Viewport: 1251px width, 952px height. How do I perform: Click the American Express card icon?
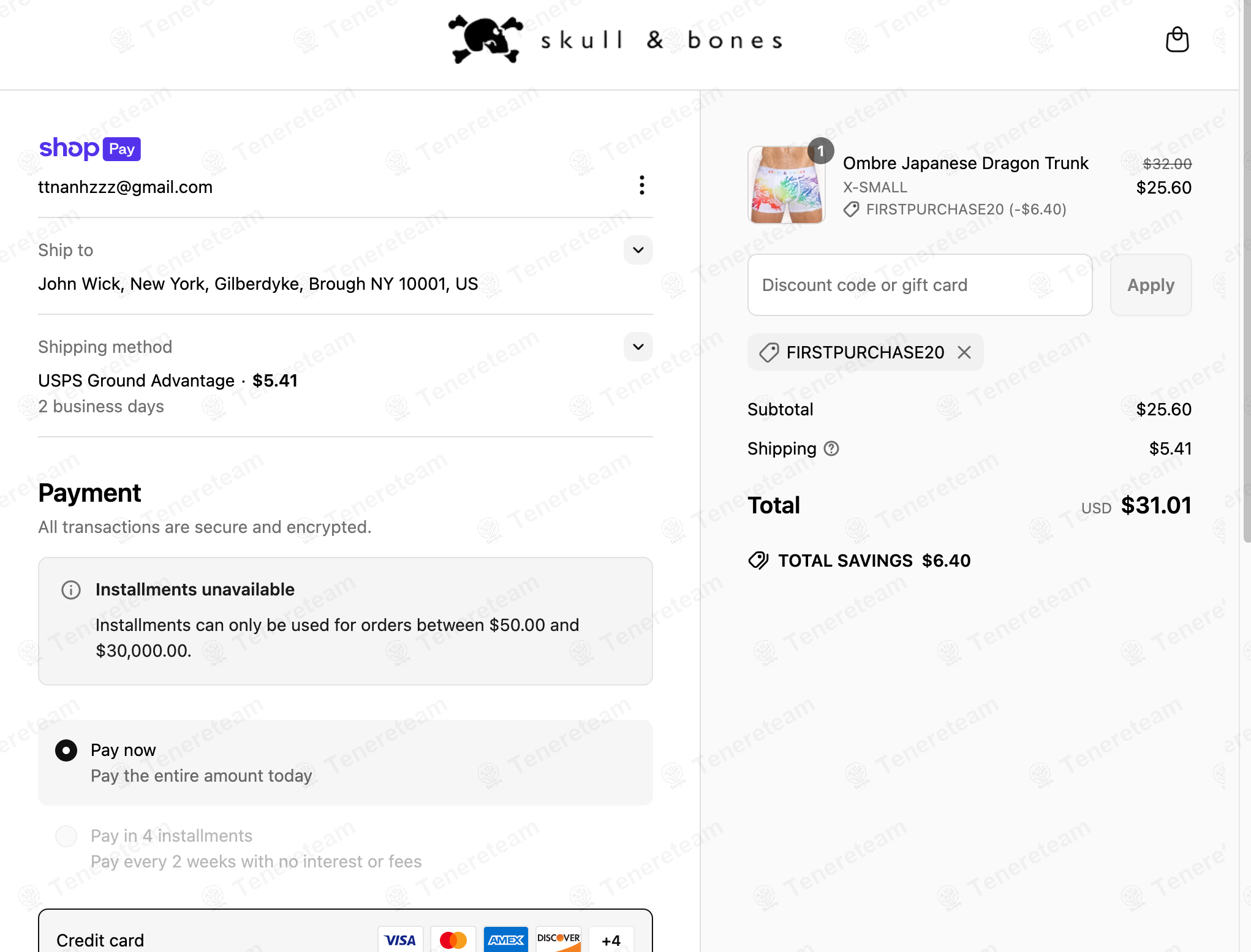coord(505,940)
